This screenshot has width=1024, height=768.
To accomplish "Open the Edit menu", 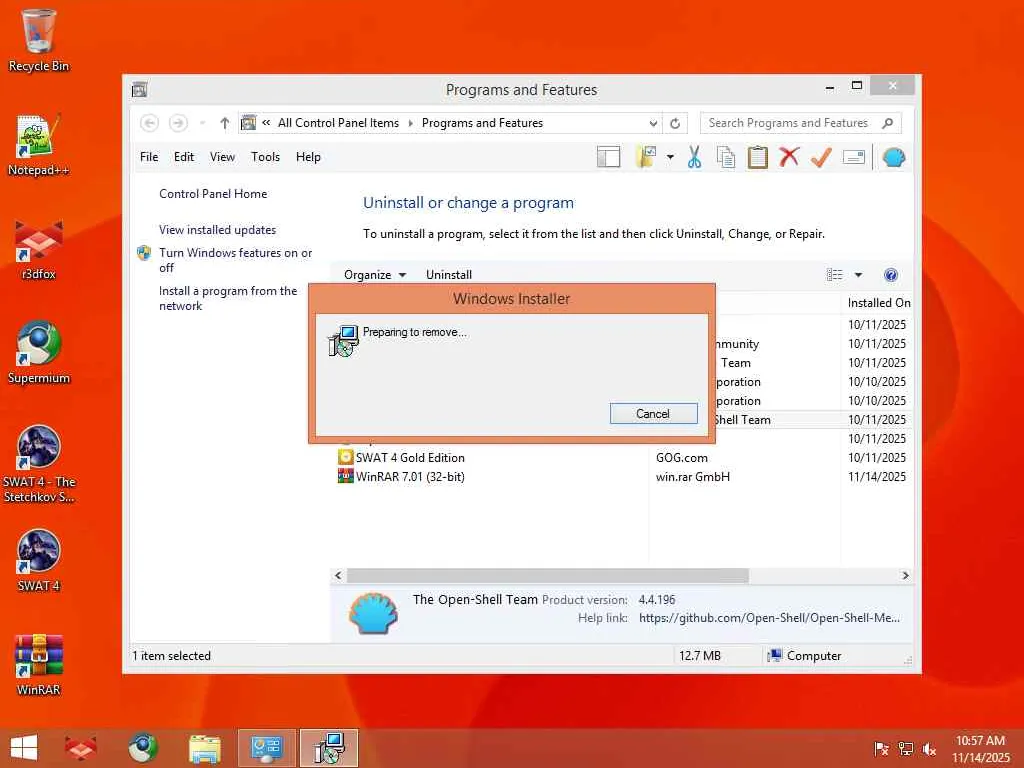I will click(184, 157).
